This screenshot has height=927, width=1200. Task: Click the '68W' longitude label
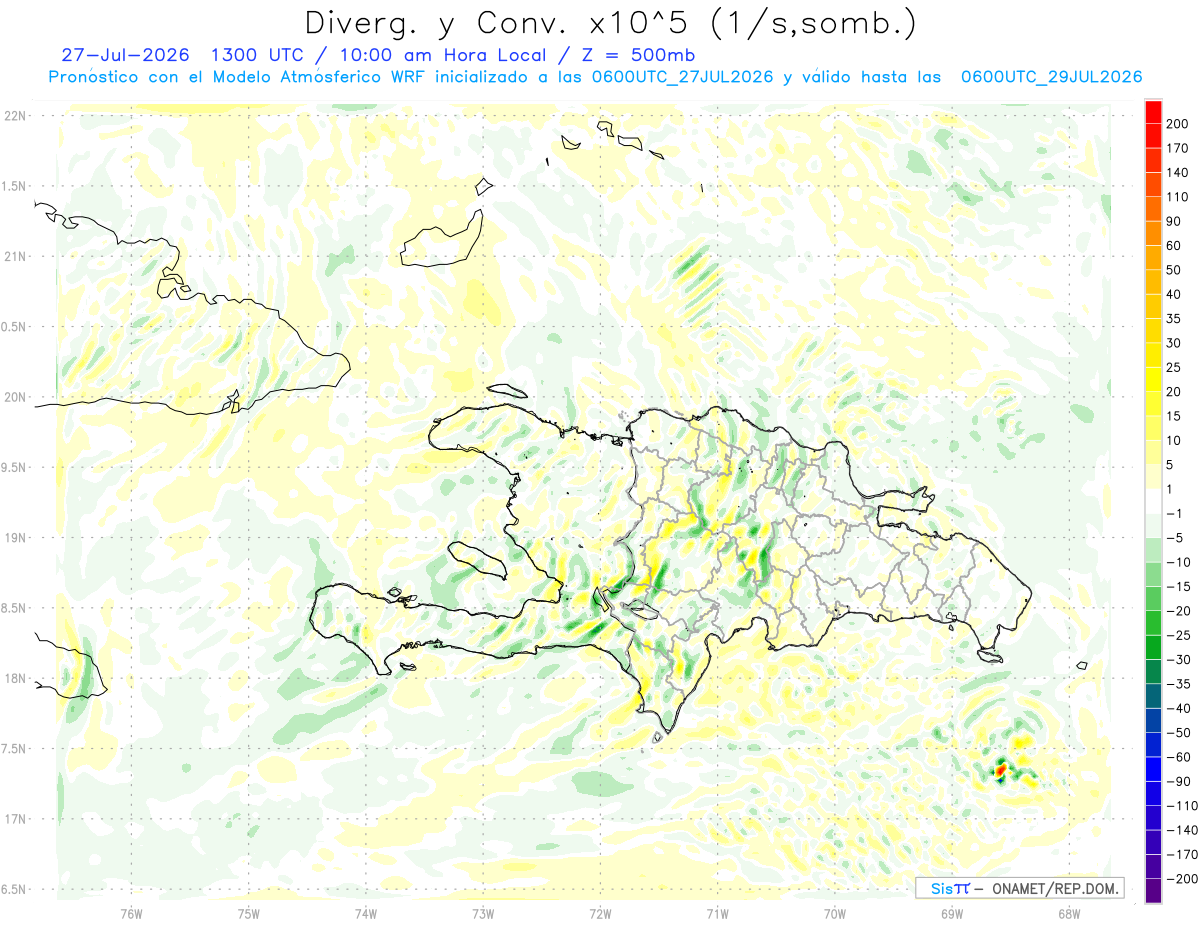click(x=1068, y=914)
